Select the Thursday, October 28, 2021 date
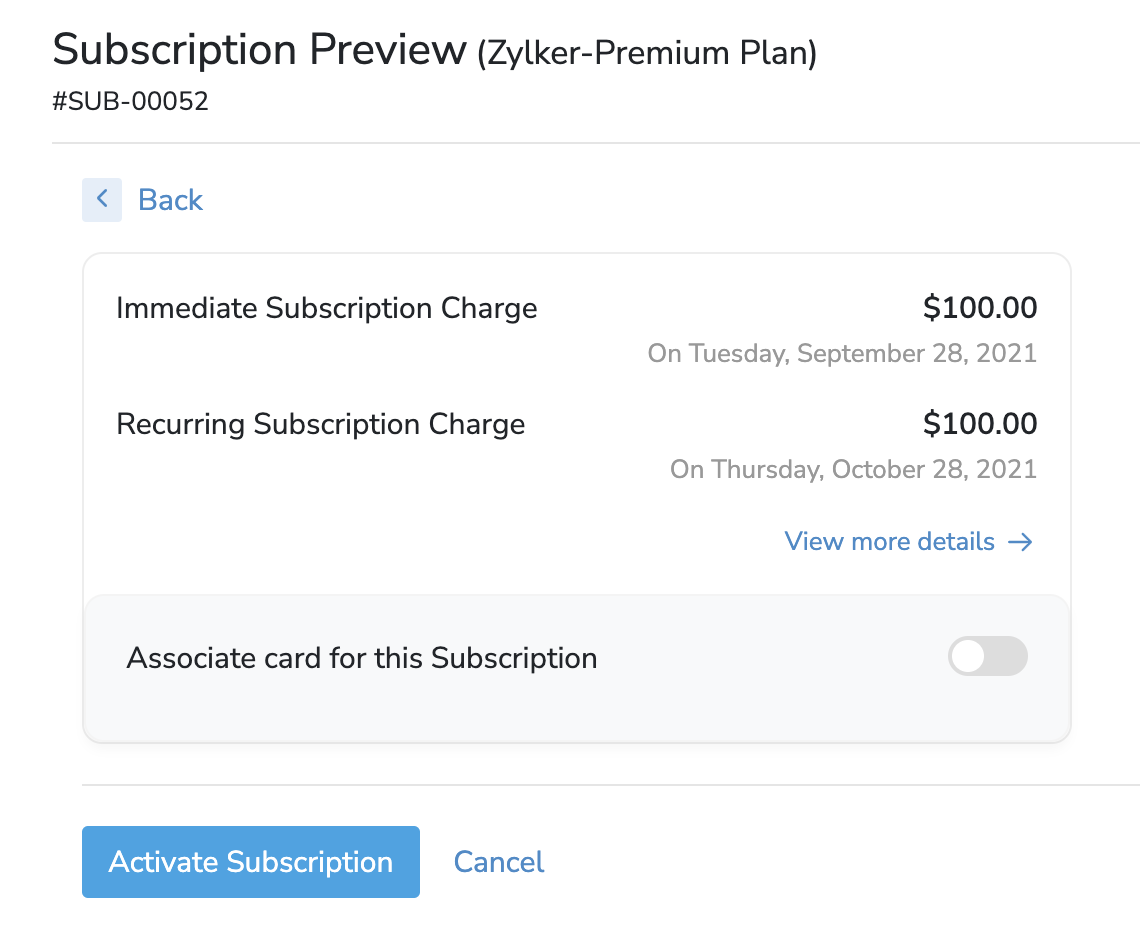 pyautogui.click(x=852, y=469)
